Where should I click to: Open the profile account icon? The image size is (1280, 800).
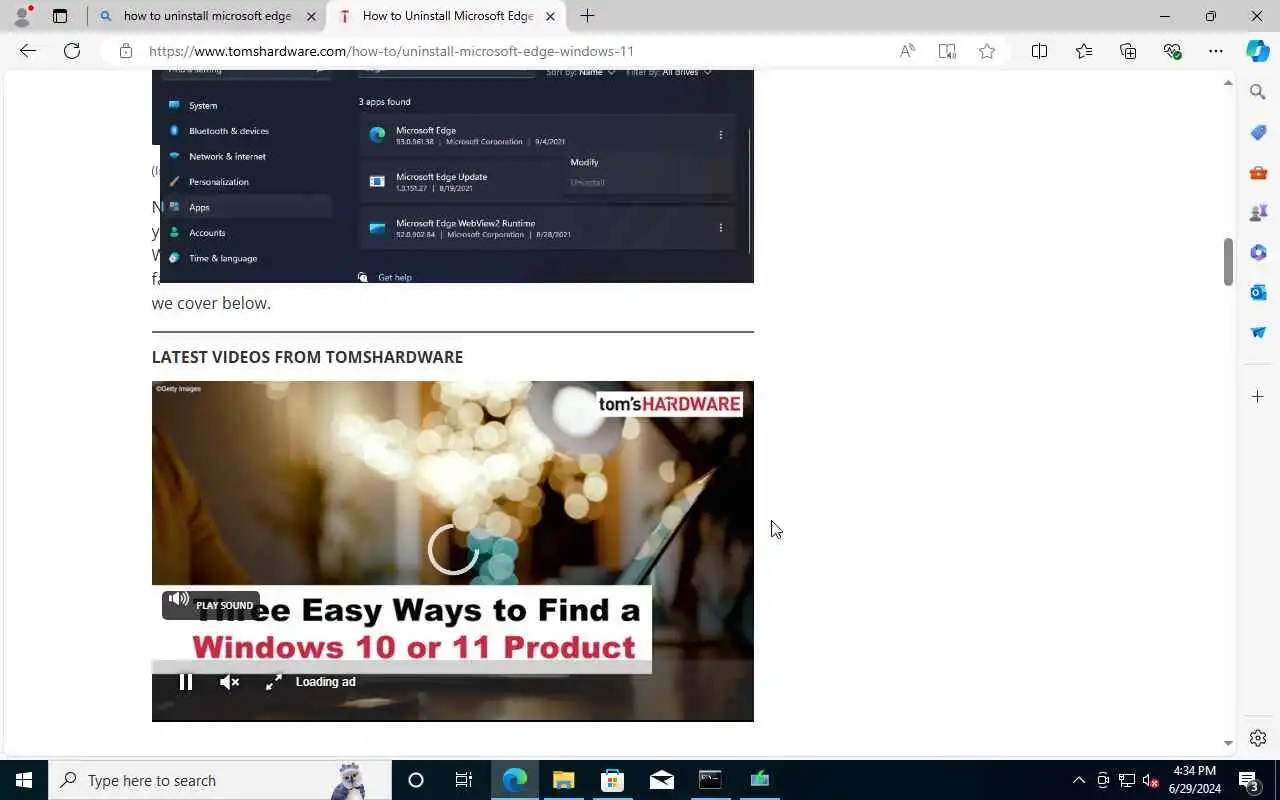tap(22, 16)
